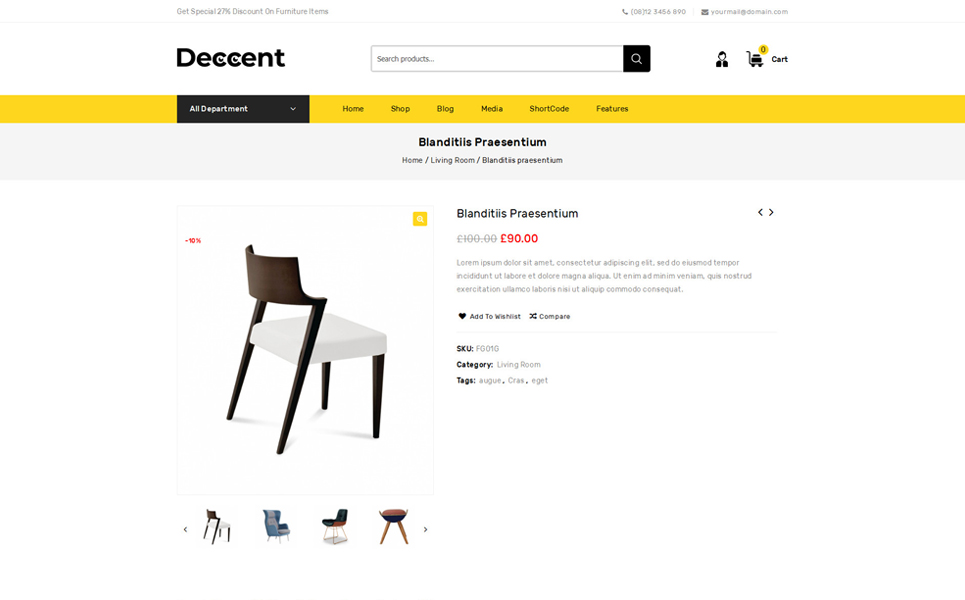Viewport: 965px width, 600px height.
Task: Show next thumbnails in gallery carousel
Action: pyautogui.click(x=425, y=529)
